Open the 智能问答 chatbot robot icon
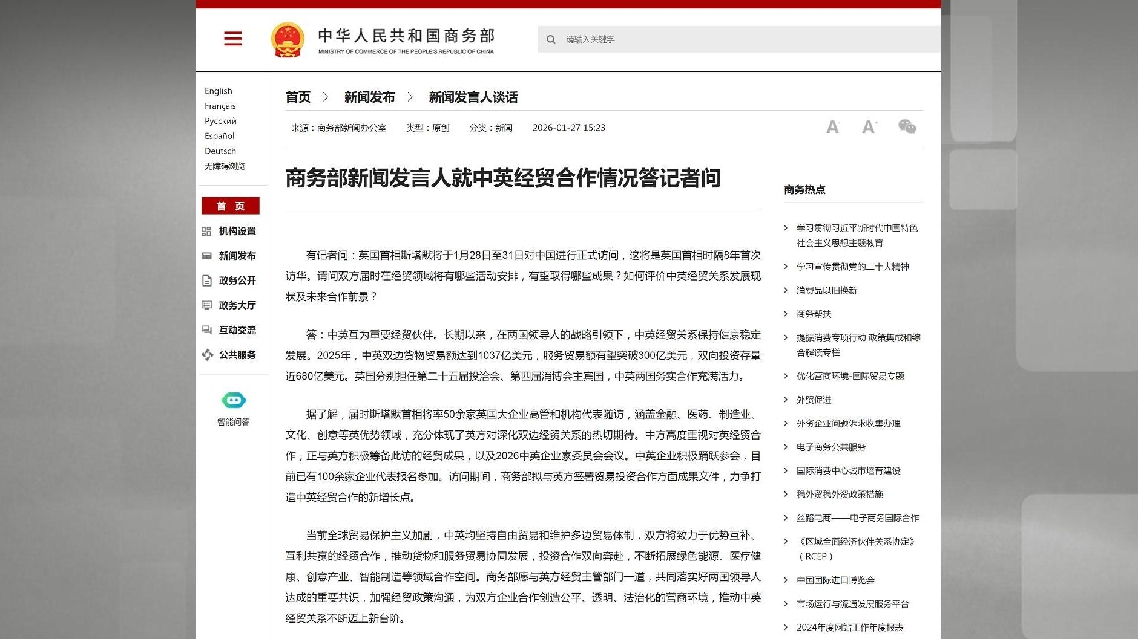Screen dimensions: 1138x639 [233, 401]
